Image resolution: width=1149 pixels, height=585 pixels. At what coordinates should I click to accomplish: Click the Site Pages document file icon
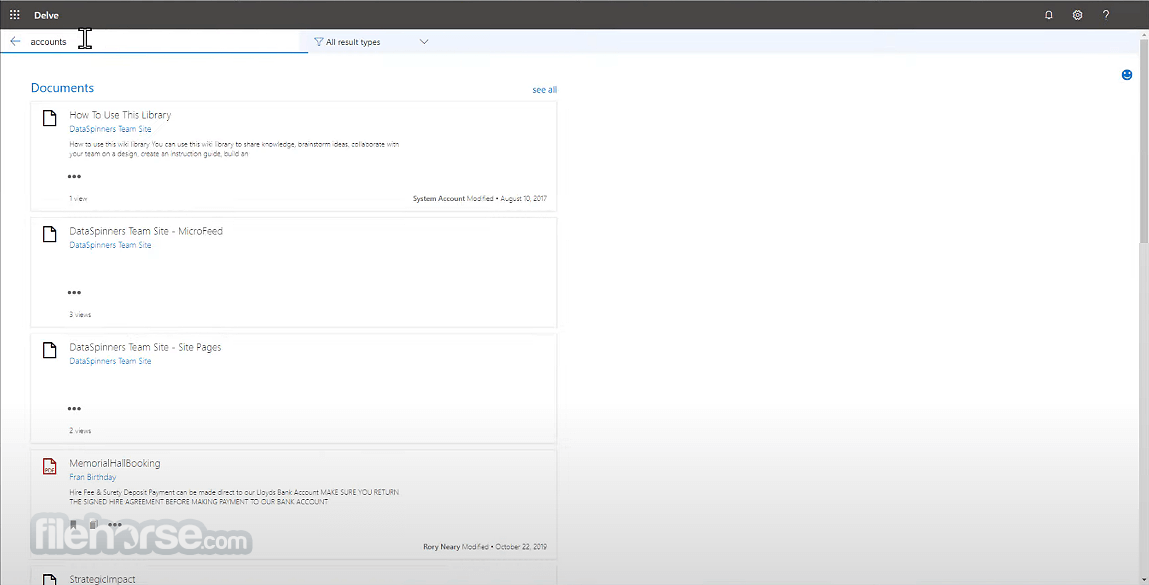49,350
